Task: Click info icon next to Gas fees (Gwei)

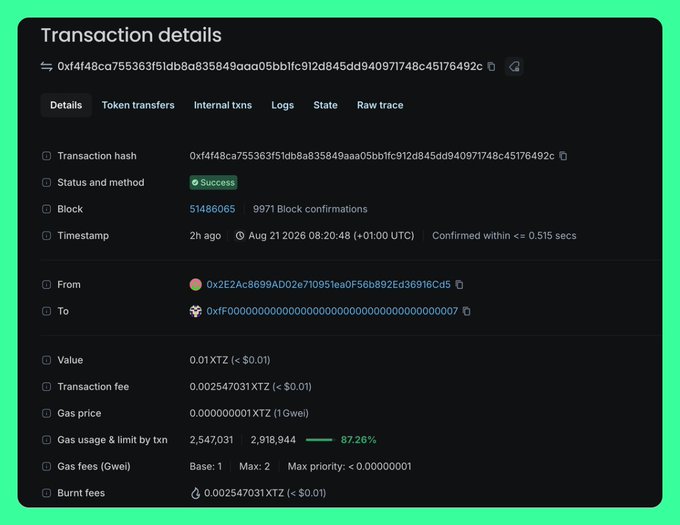Action: [46, 466]
